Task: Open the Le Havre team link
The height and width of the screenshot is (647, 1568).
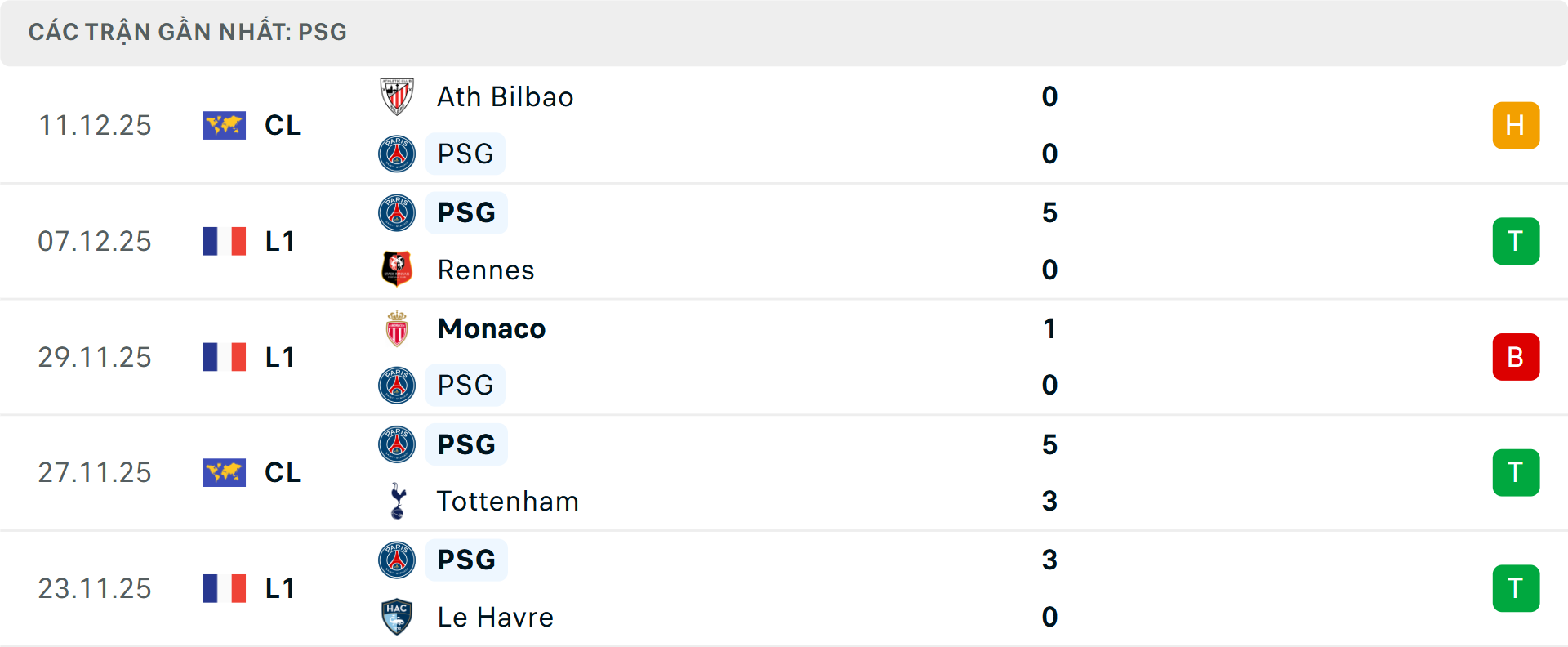Action: click(x=495, y=617)
